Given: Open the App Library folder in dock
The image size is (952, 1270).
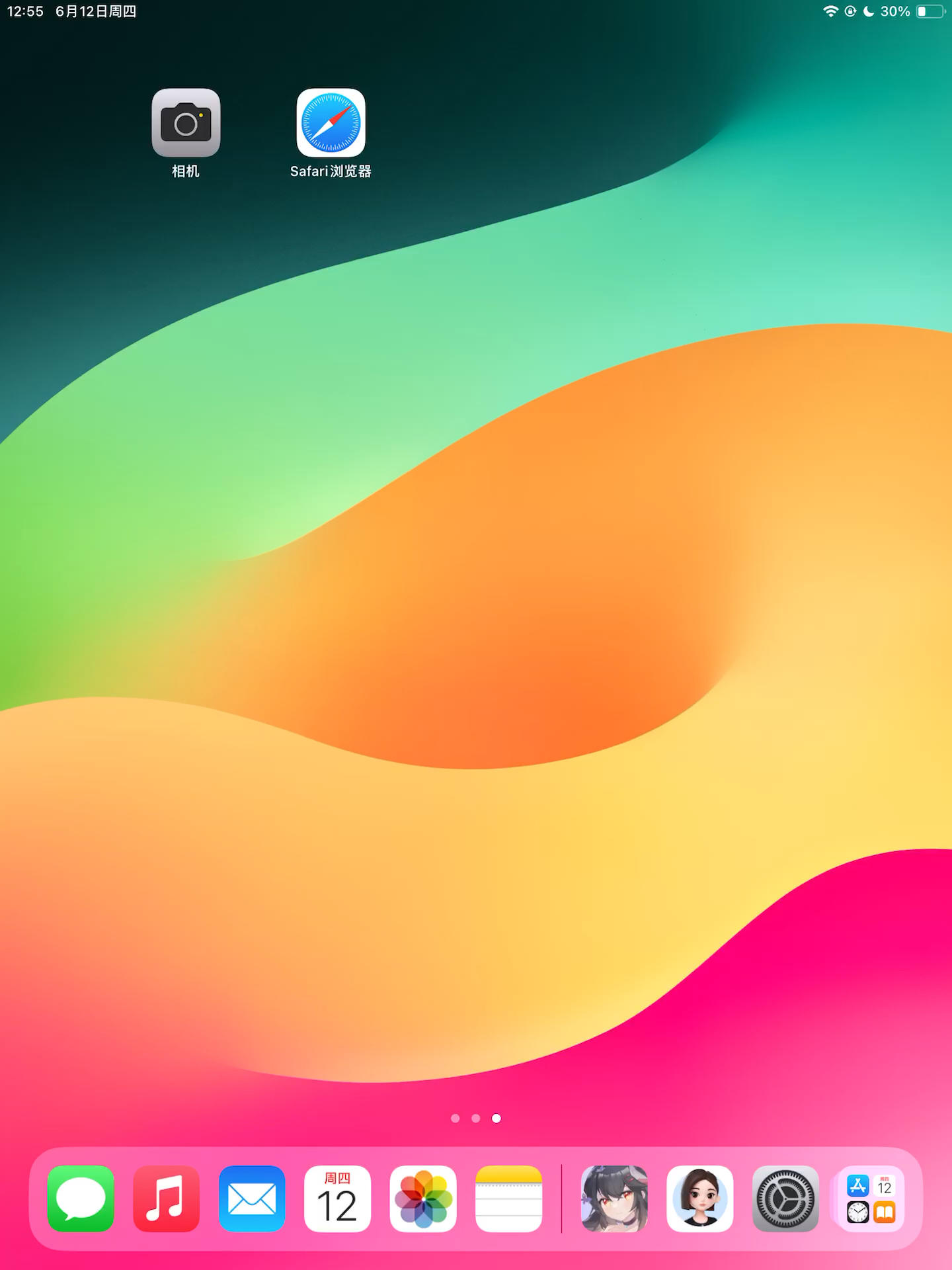Looking at the screenshot, I should 871,1199.
